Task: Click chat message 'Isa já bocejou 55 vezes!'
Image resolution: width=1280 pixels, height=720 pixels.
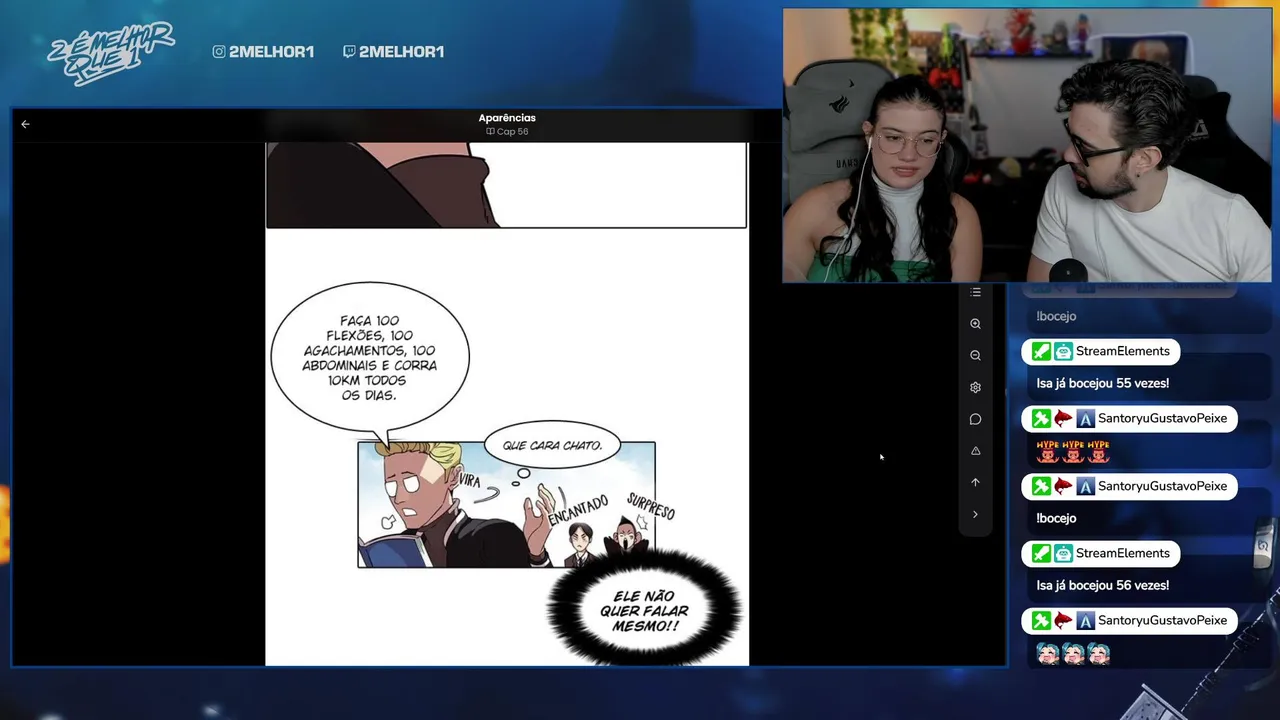Action: 1102,383
